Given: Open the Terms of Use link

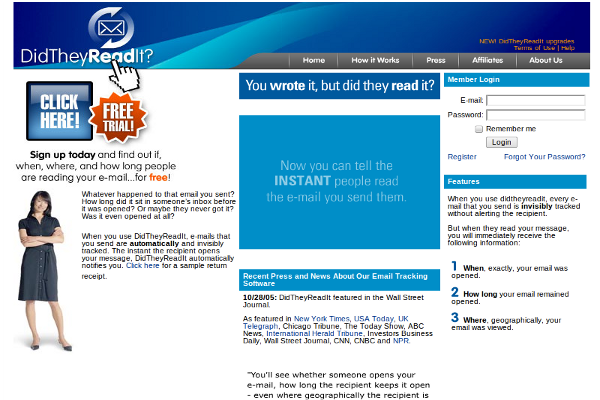Looking at the screenshot, I should click(534, 48).
